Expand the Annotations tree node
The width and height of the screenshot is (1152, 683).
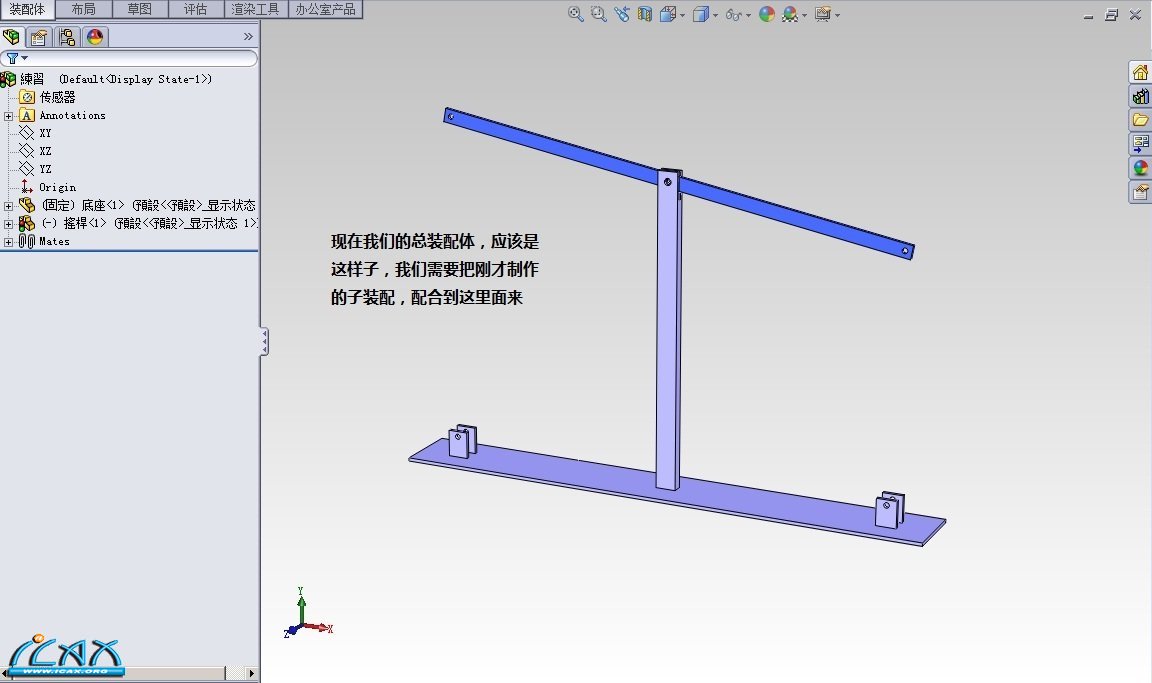click(8, 116)
